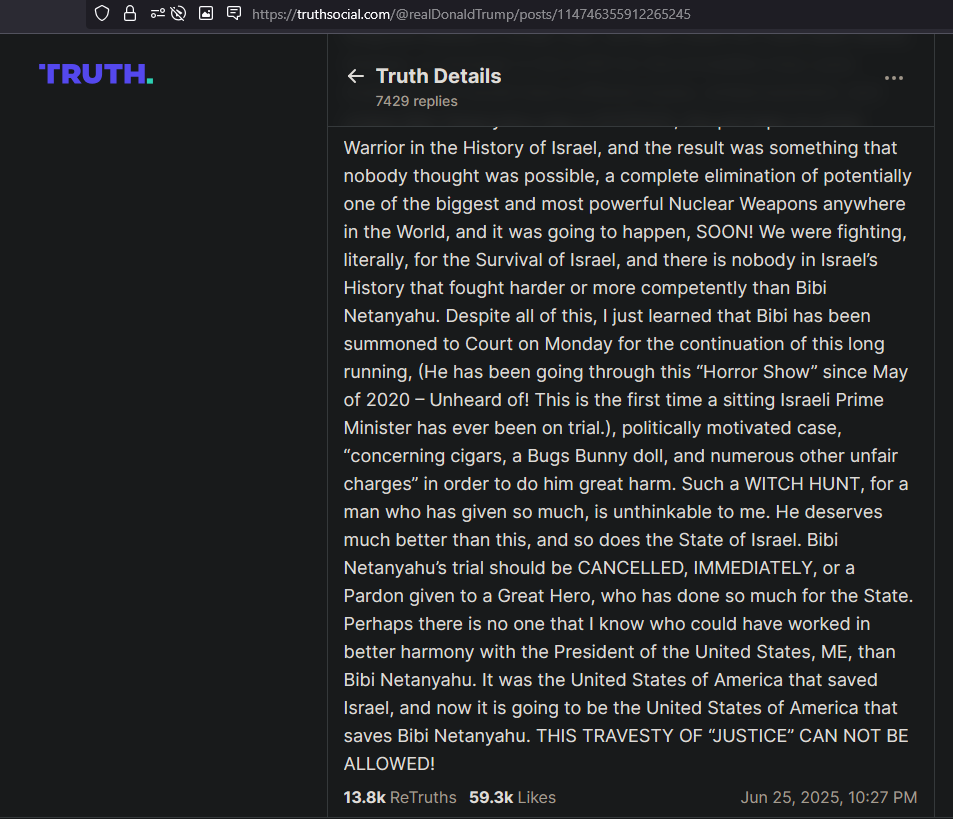Screen dimensions: 953x819
Task: Click the picture icon in address bar
Action: [206, 13]
